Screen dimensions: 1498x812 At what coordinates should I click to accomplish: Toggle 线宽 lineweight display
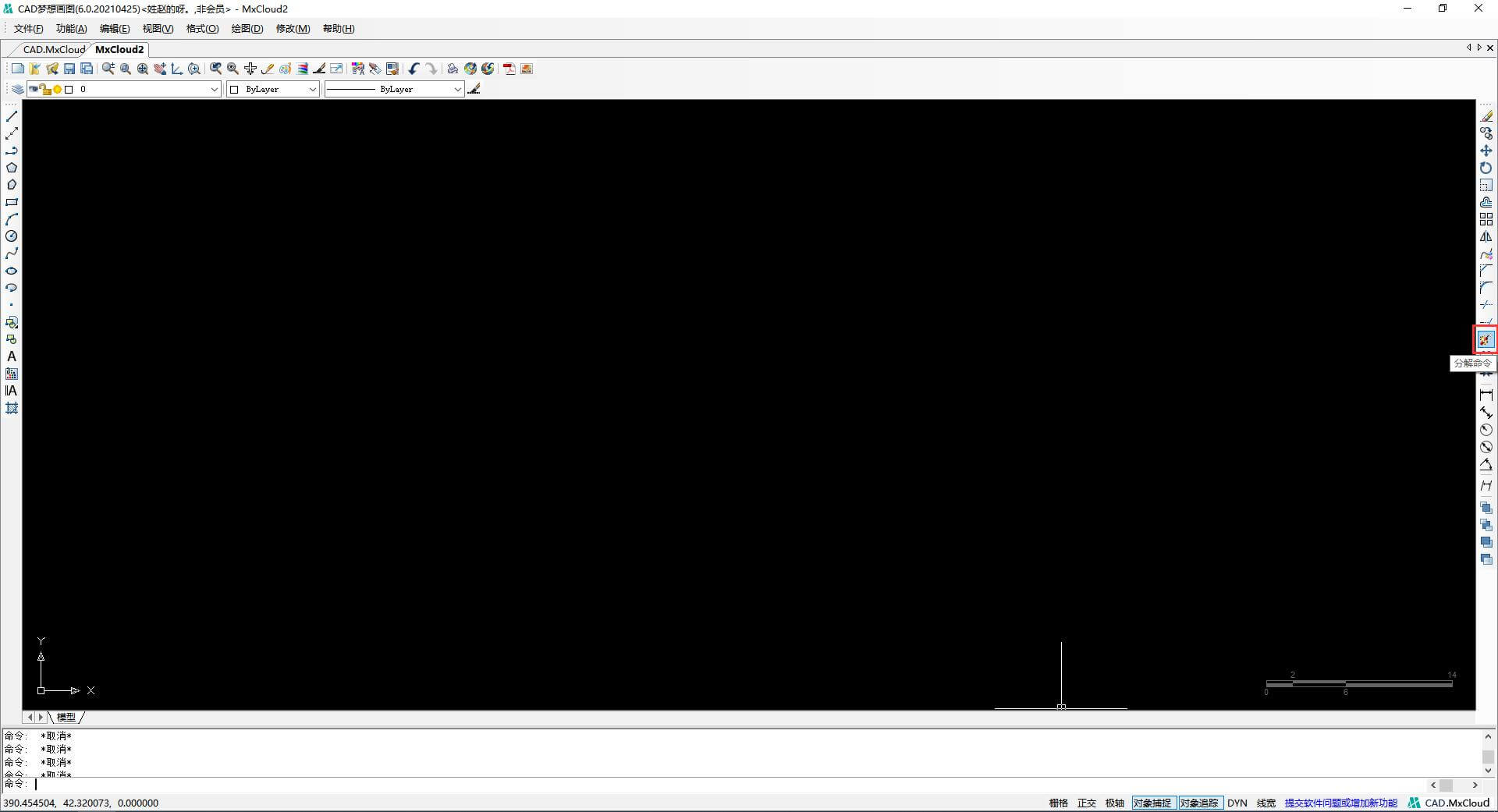(x=1266, y=803)
